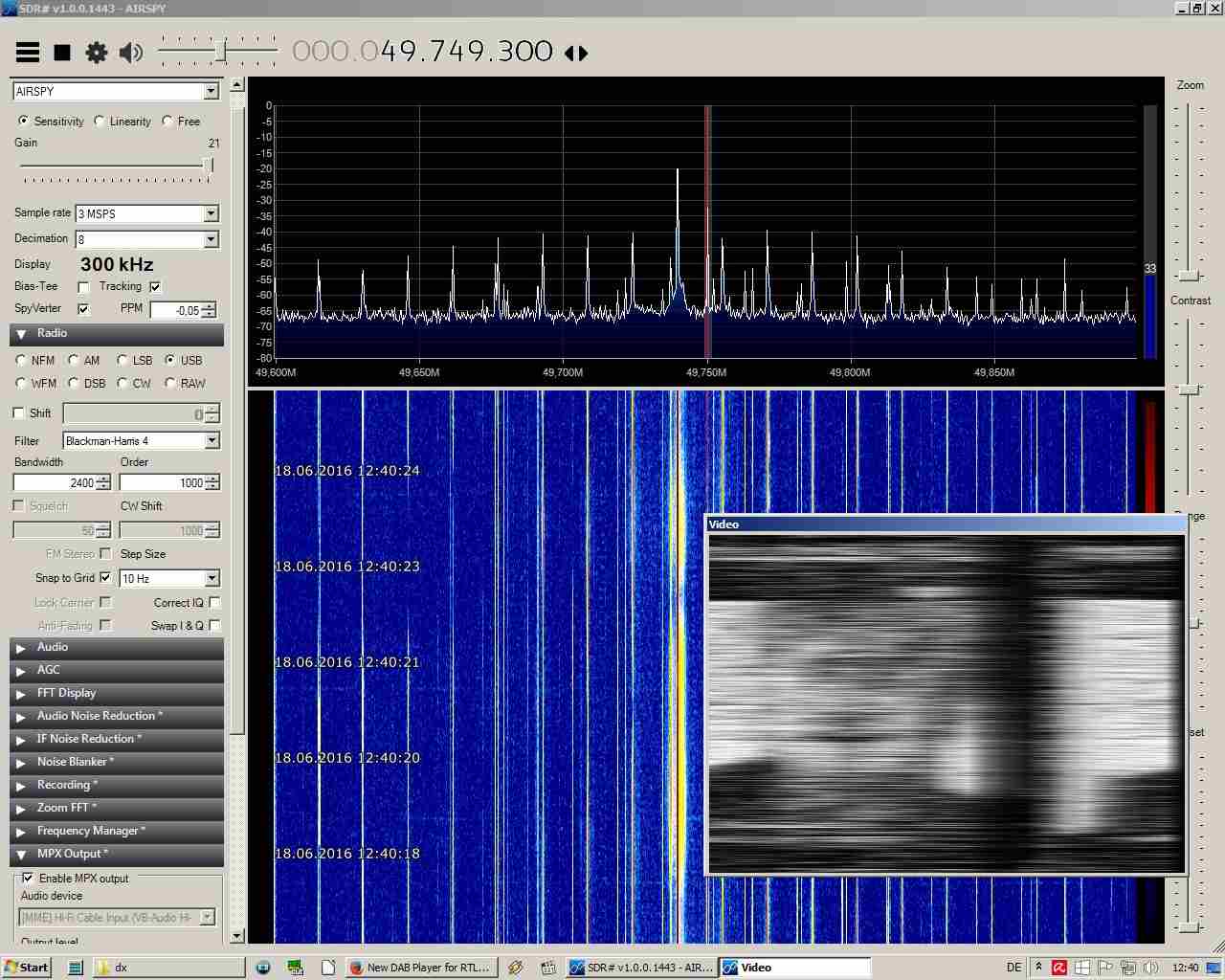Enable the Bias-Tee checkbox
Screen dimensions: 1225x980
click(83, 287)
